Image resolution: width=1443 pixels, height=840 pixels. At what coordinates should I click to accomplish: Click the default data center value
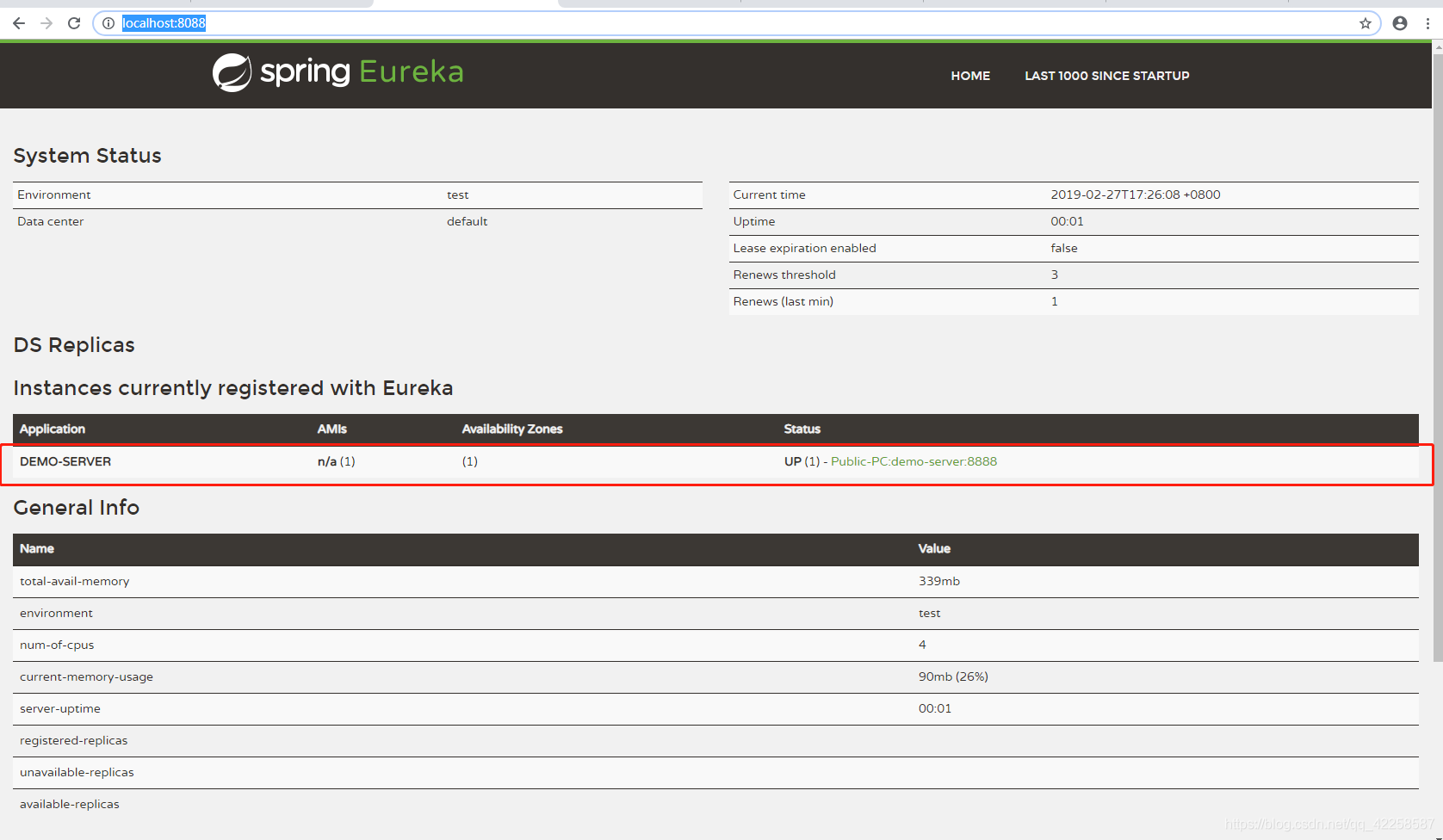point(468,222)
